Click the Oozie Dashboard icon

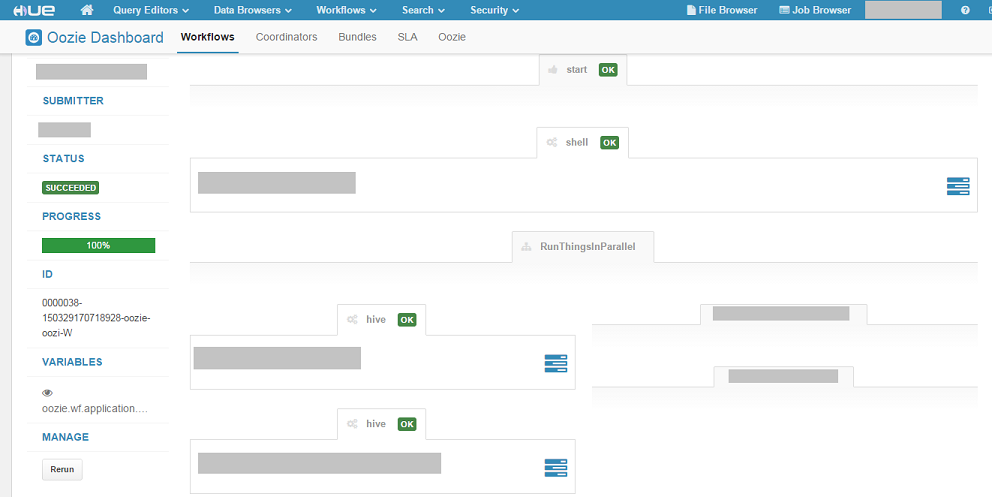[x=34, y=37]
